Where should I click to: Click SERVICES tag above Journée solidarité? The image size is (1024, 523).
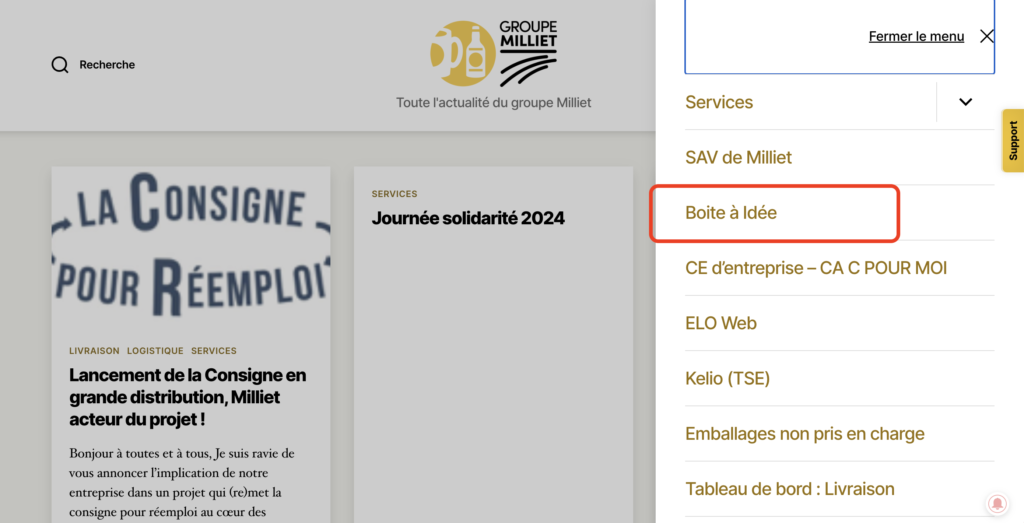pos(394,194)
